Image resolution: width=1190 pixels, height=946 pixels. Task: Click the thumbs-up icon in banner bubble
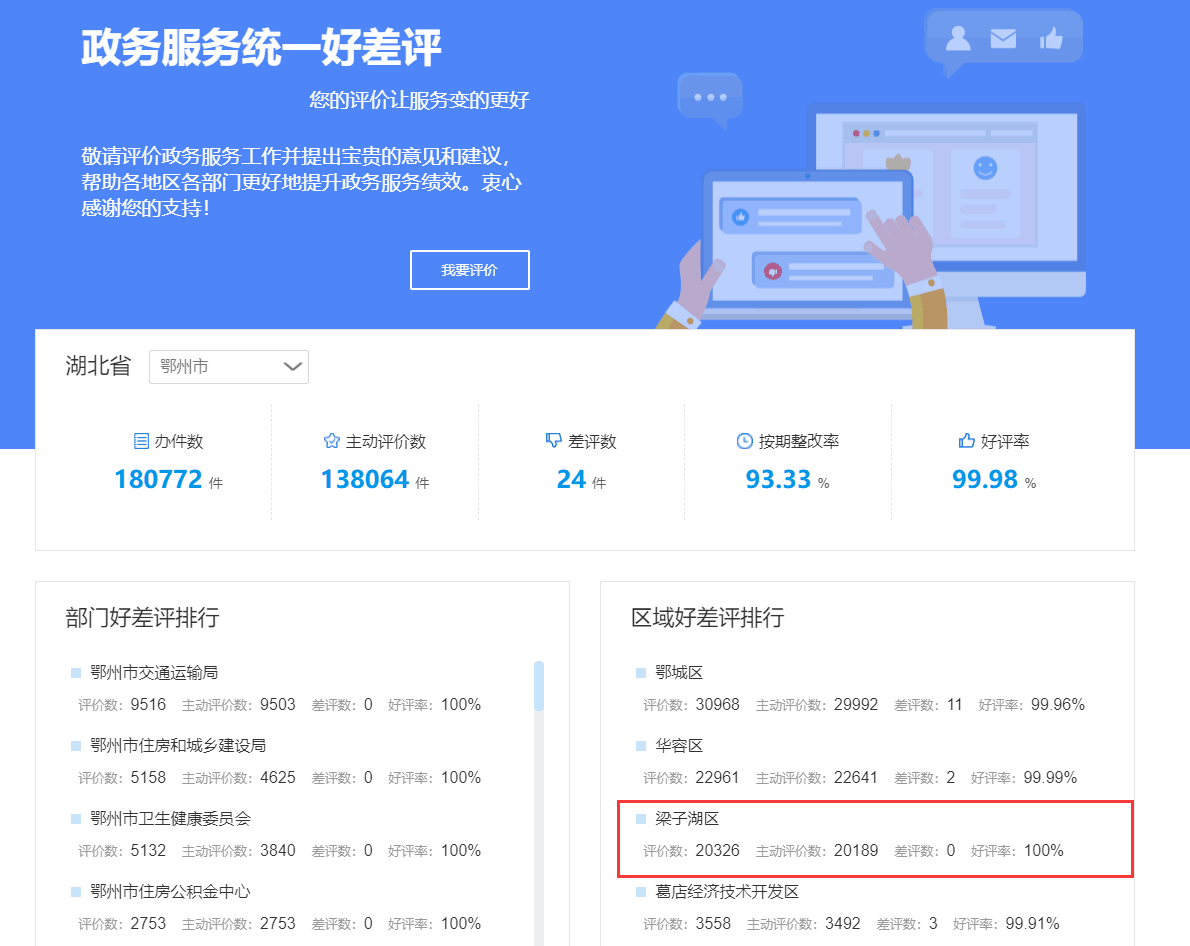[1051, 37]
